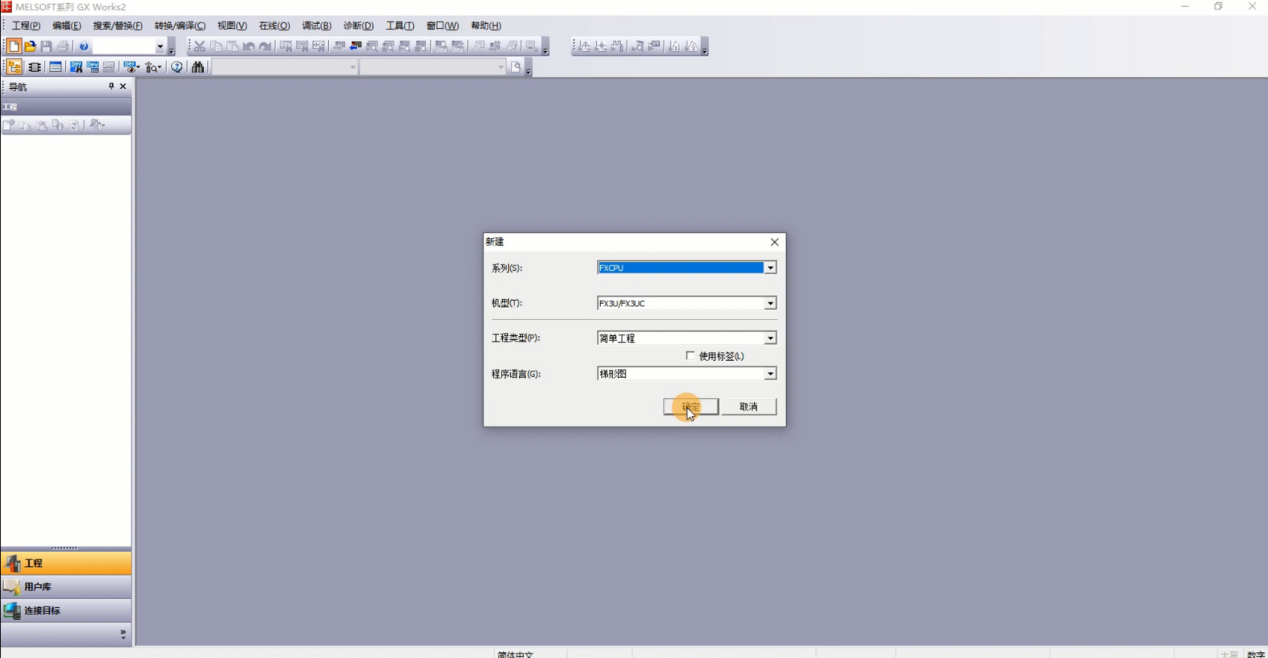Close the 新建 dialog with its X
This screenshot has height=658, width=1268.
tap(774, 242)
